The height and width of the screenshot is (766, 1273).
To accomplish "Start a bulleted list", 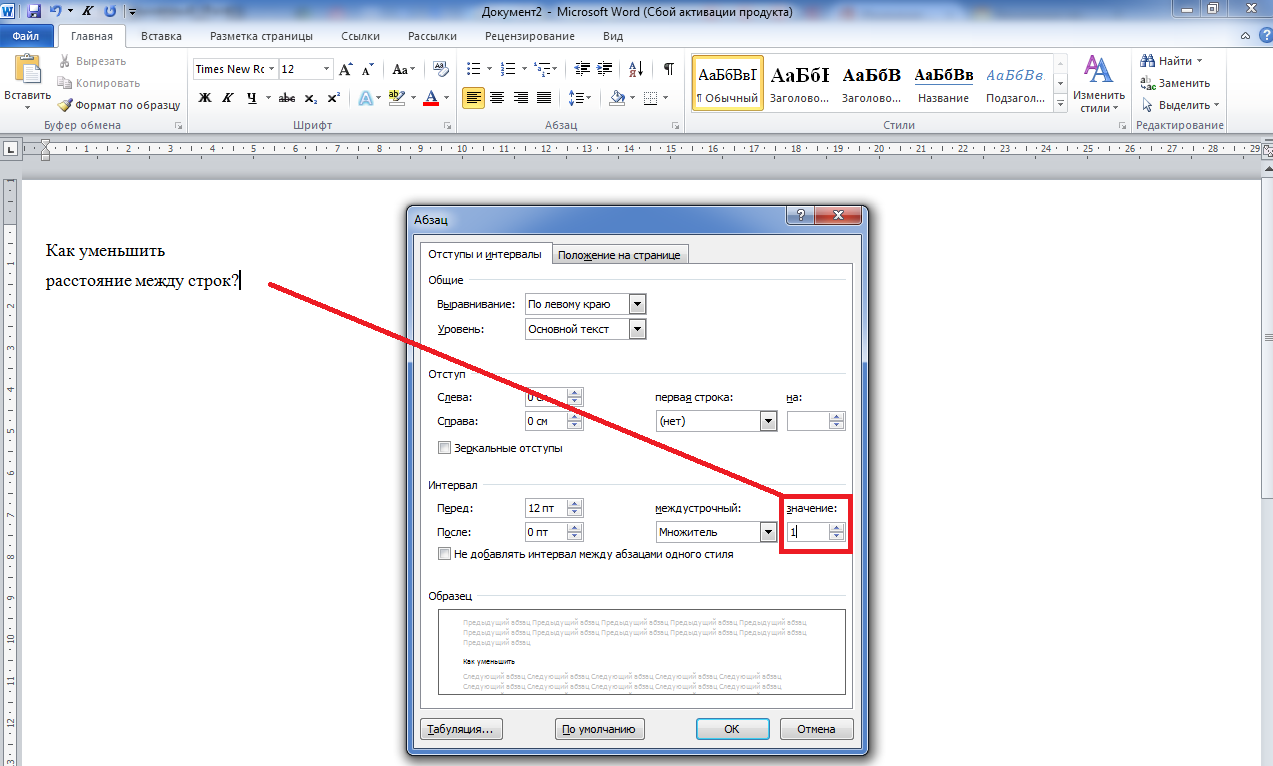I will tap(473, 69).
